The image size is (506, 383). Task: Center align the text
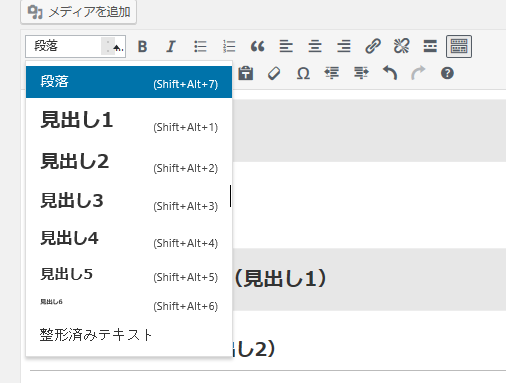click(x=315, y=46)
